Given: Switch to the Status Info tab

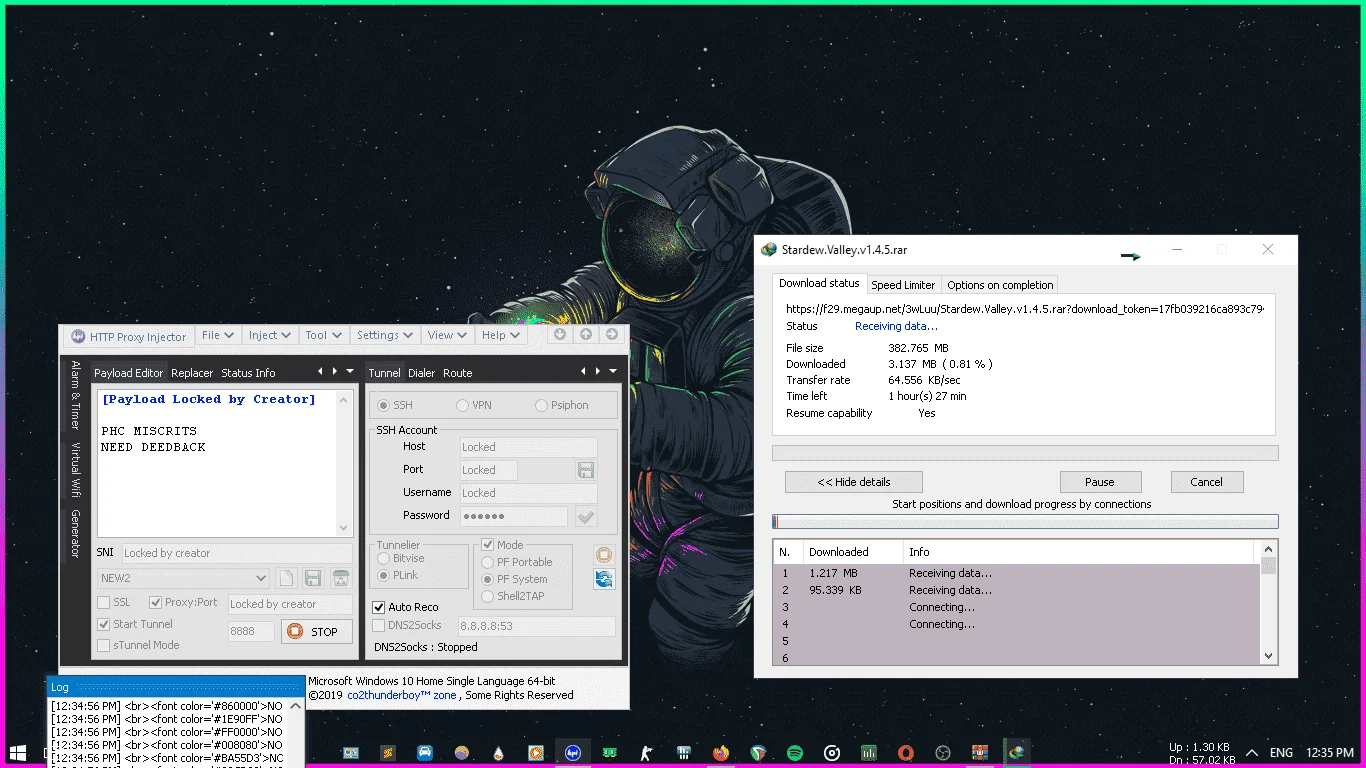Looking at the screenshot, I should [248, 373].
